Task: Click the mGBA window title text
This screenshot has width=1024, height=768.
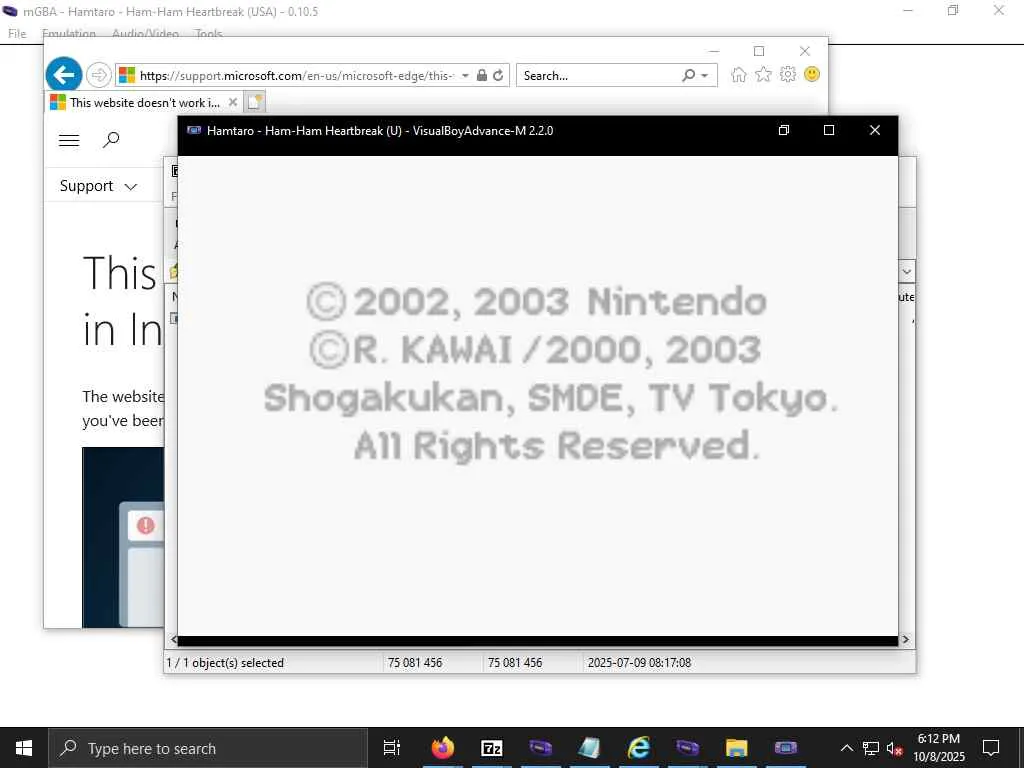Action: [170, 12]
